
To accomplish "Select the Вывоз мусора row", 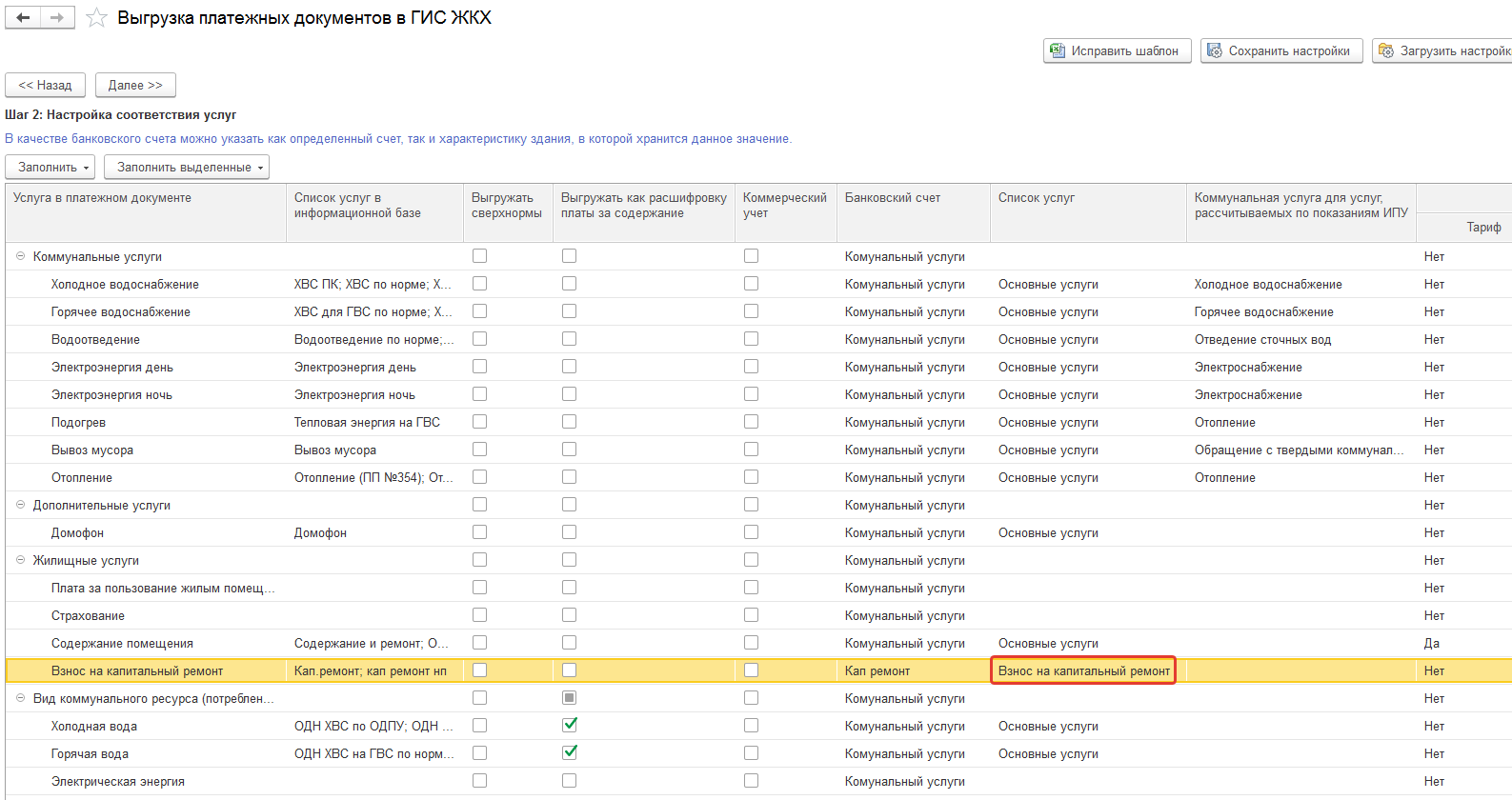I will point(92,450).
